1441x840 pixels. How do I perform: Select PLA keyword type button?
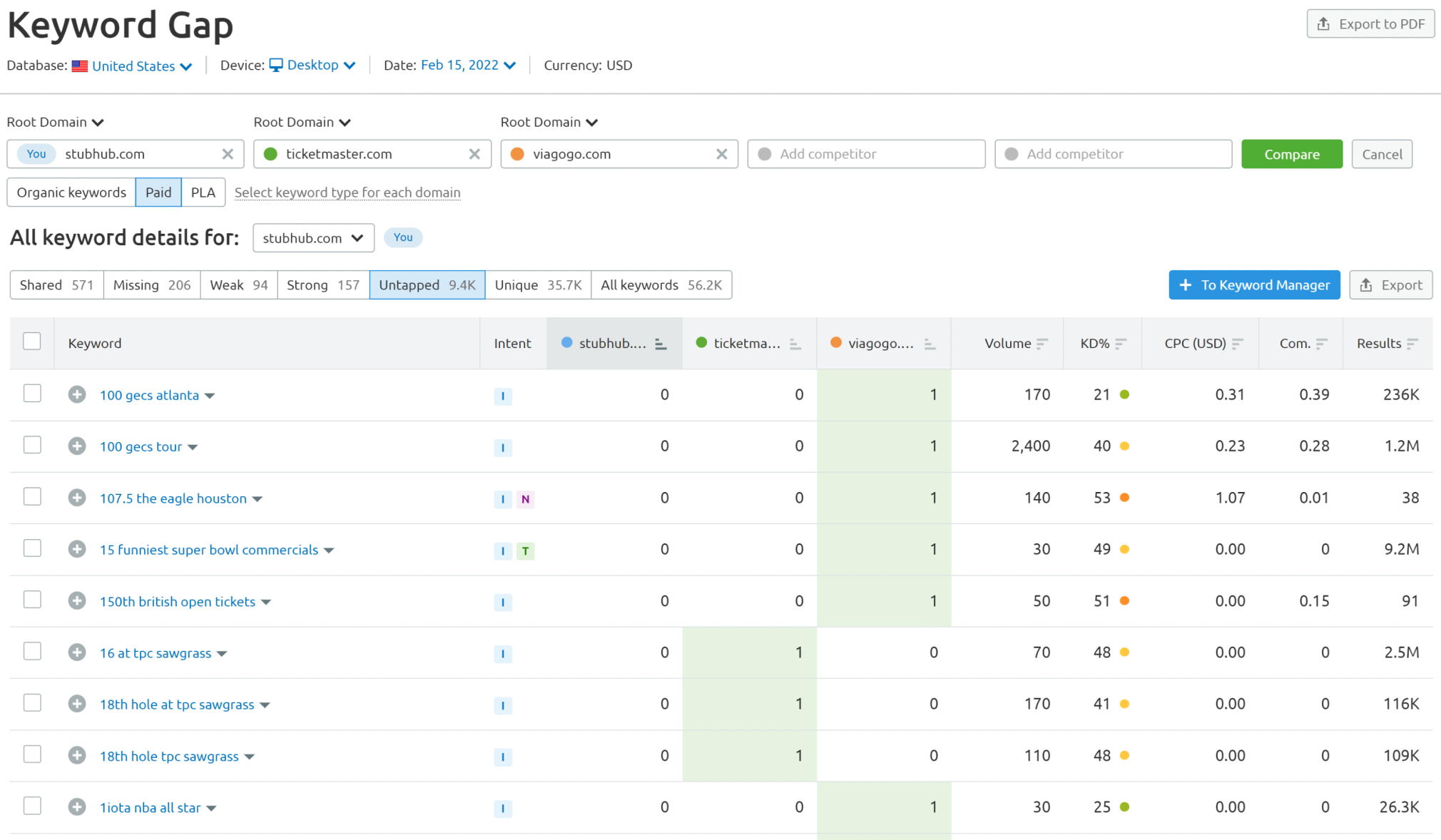[x=203, y=193]
